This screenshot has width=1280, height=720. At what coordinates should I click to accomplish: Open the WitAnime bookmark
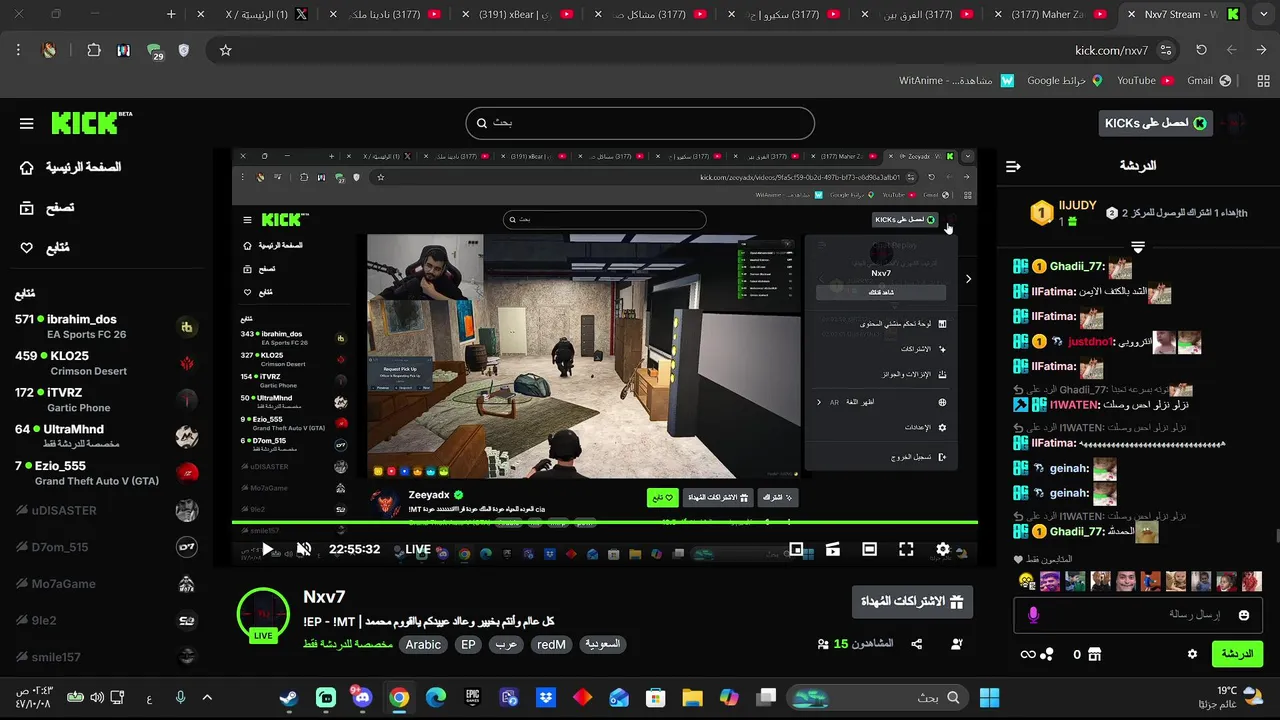click(x=957, y=80)
